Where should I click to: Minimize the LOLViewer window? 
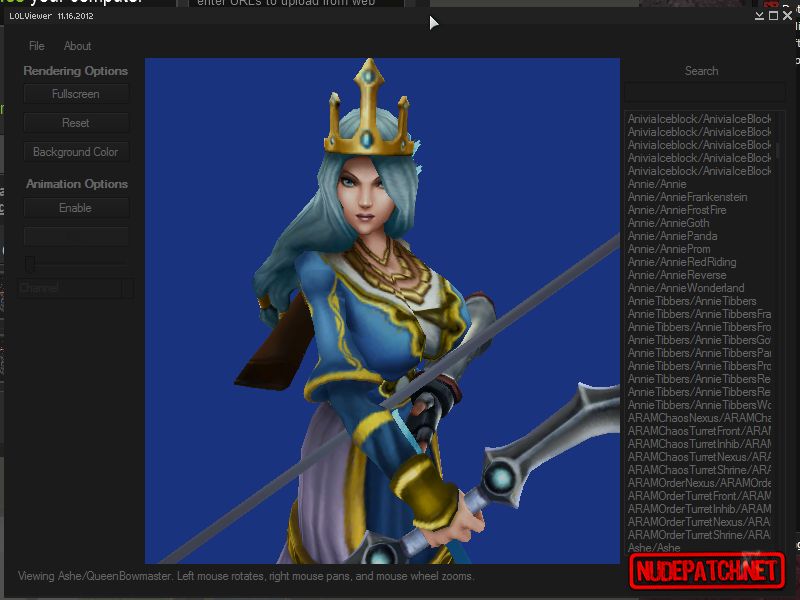760,16
